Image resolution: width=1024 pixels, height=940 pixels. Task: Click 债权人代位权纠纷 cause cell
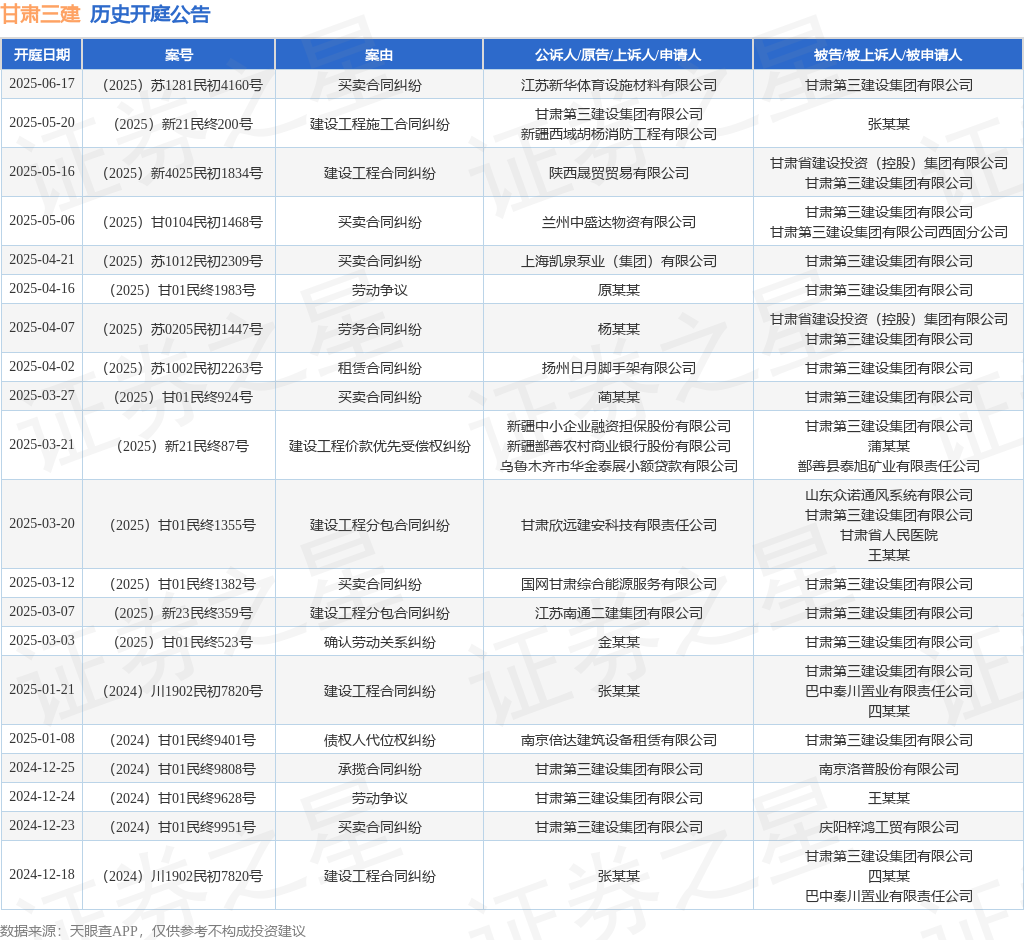click(379, 740)
